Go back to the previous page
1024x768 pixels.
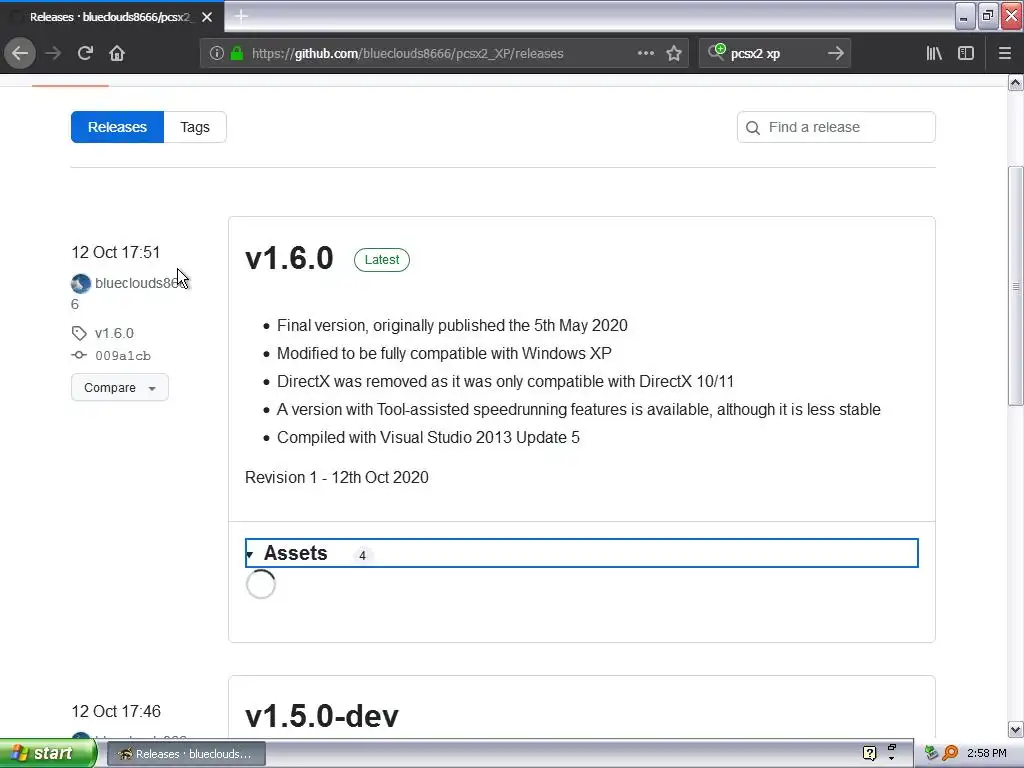pos(20,53)
